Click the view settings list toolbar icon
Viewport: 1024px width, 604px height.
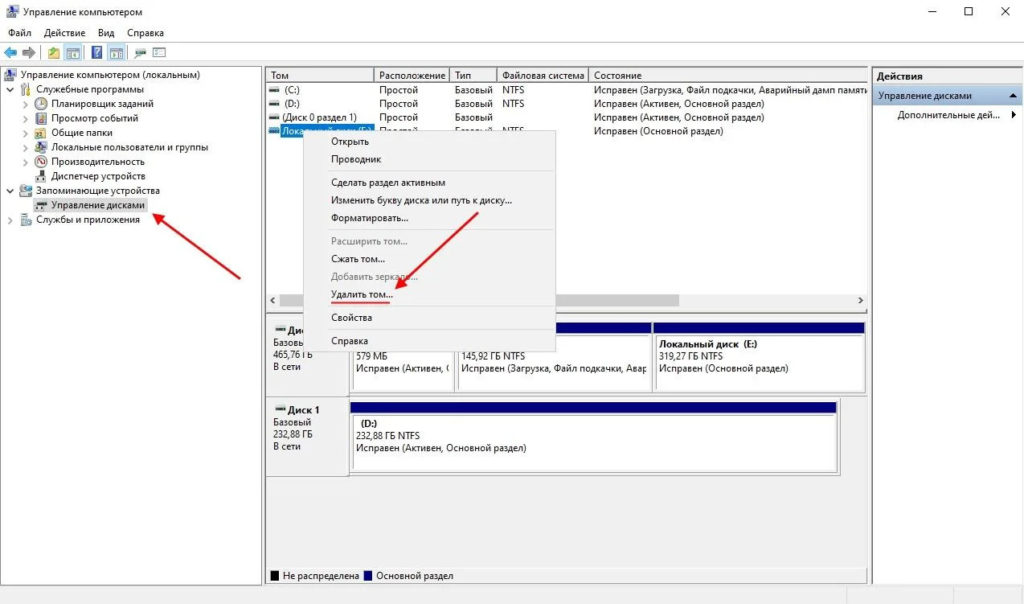[159, 53]
